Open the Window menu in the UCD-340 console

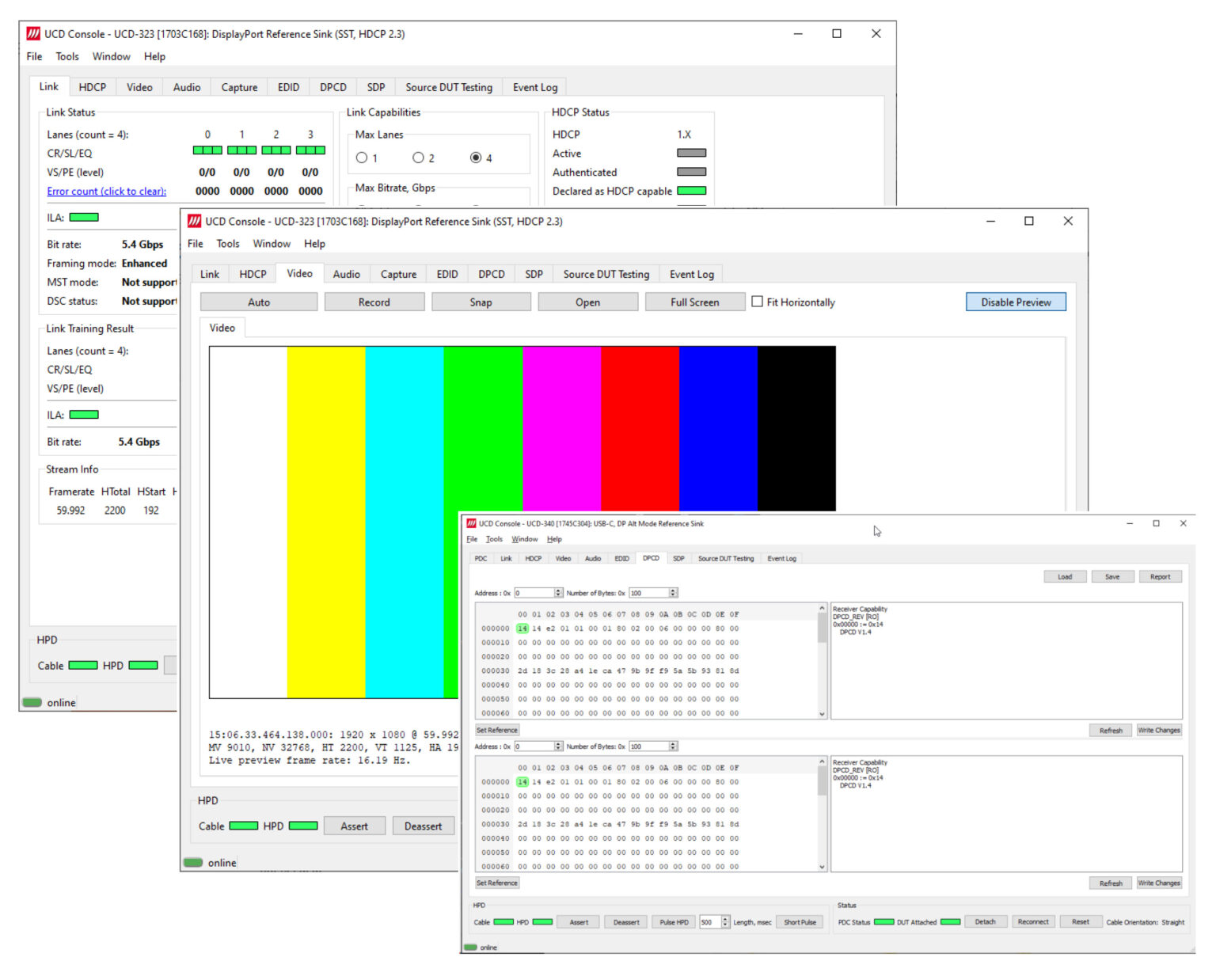point(524,539)
